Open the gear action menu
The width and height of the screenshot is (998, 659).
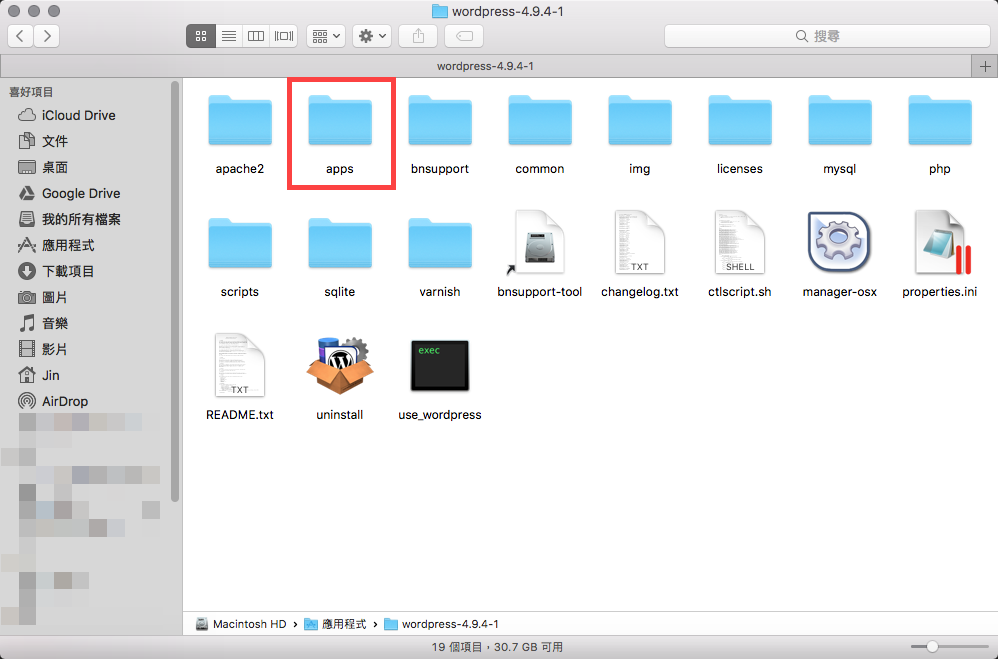coord(372,36)
